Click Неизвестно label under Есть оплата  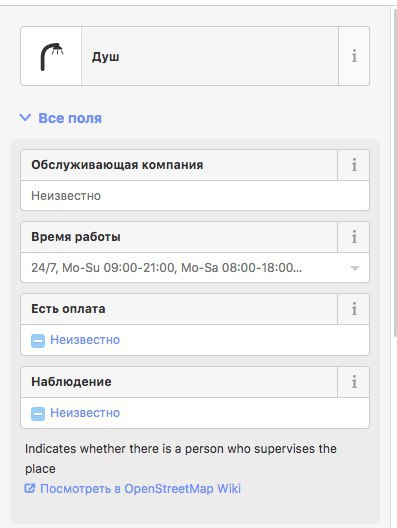(x=85, y=340)
